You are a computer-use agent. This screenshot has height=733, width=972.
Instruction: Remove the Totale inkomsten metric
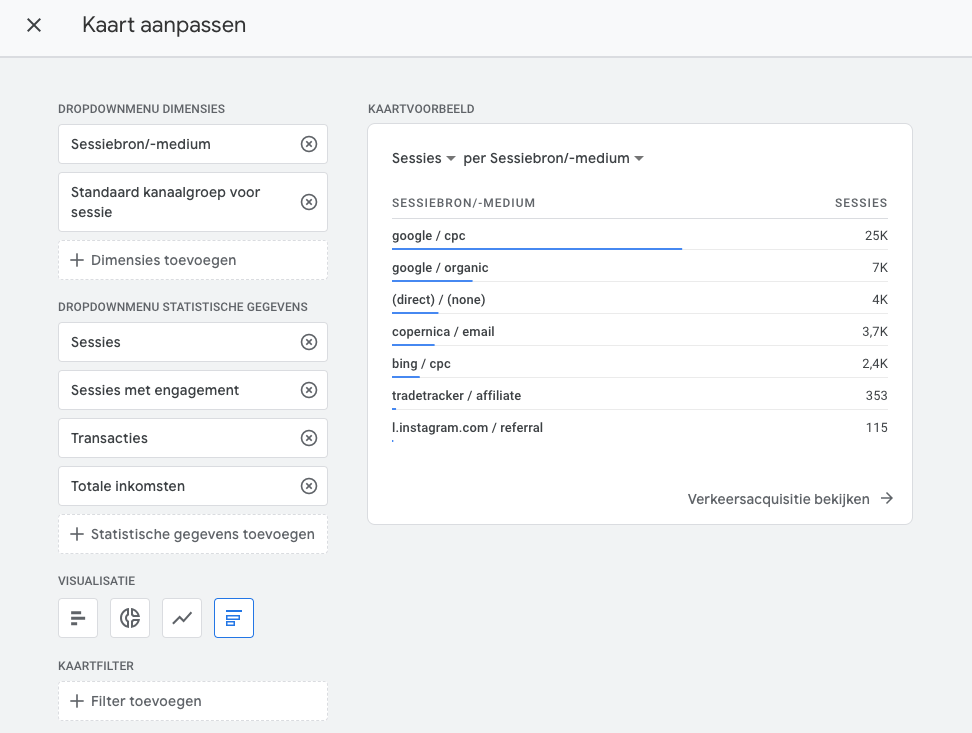(x=309, y=486)
